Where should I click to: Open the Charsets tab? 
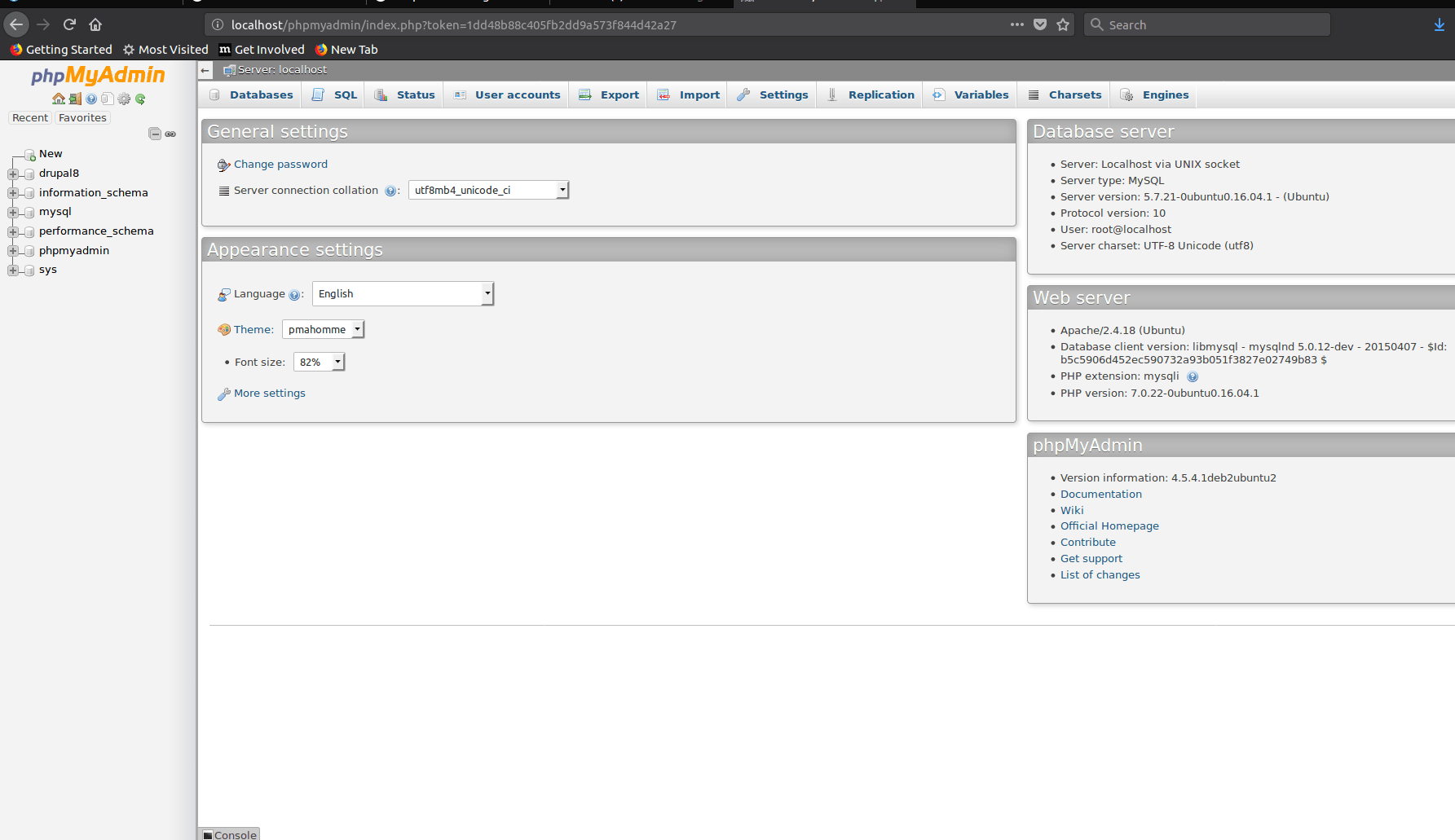tap(1065, 95)
